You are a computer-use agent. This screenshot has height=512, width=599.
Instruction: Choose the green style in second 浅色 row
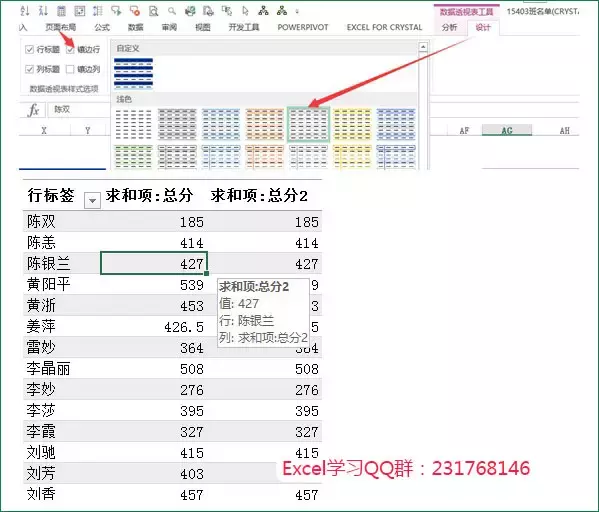[133, 157]
